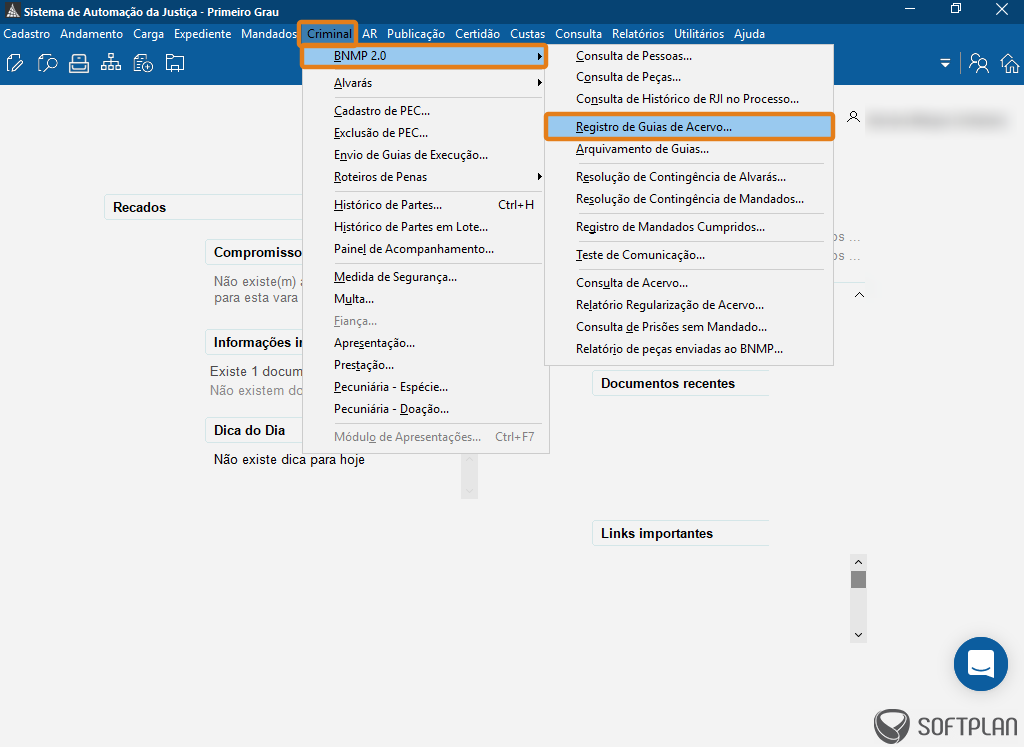Click the users icon in top right toolbar
The height and width of the screenshot is (747, 1024).
(978, 63)
